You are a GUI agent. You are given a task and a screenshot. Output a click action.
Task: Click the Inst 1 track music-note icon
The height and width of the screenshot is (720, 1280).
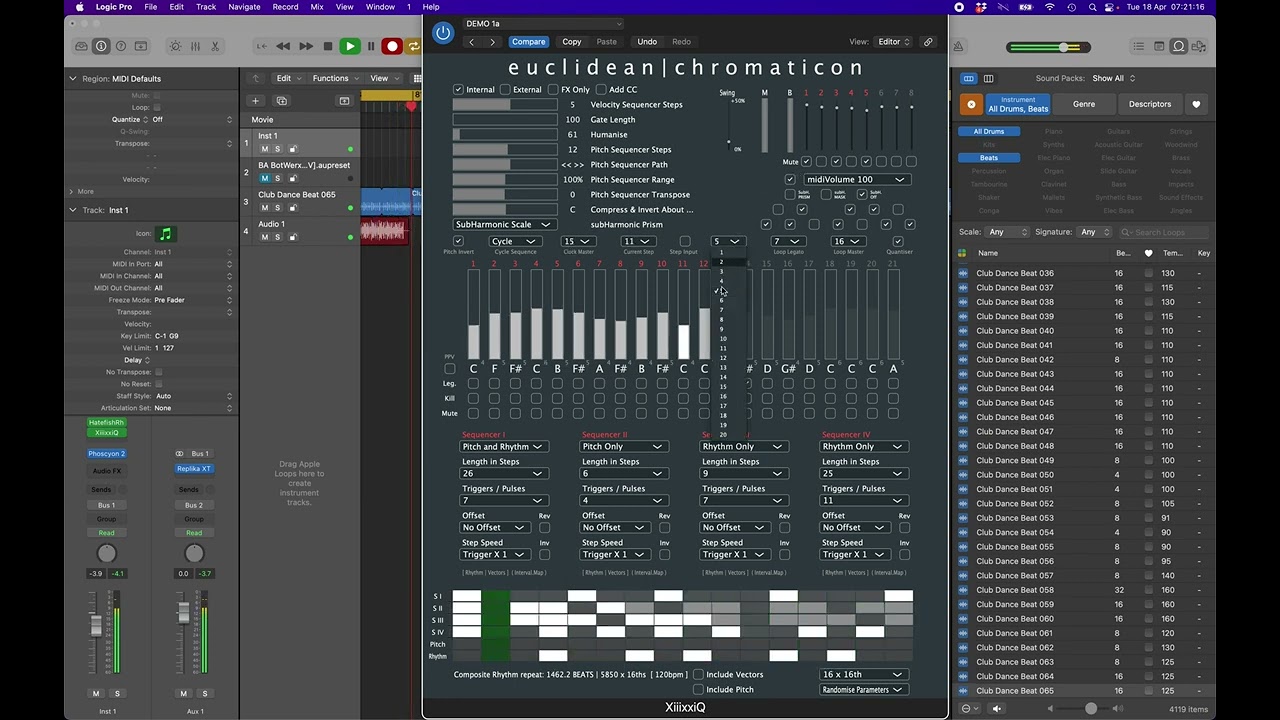click(x=166, y=234)
